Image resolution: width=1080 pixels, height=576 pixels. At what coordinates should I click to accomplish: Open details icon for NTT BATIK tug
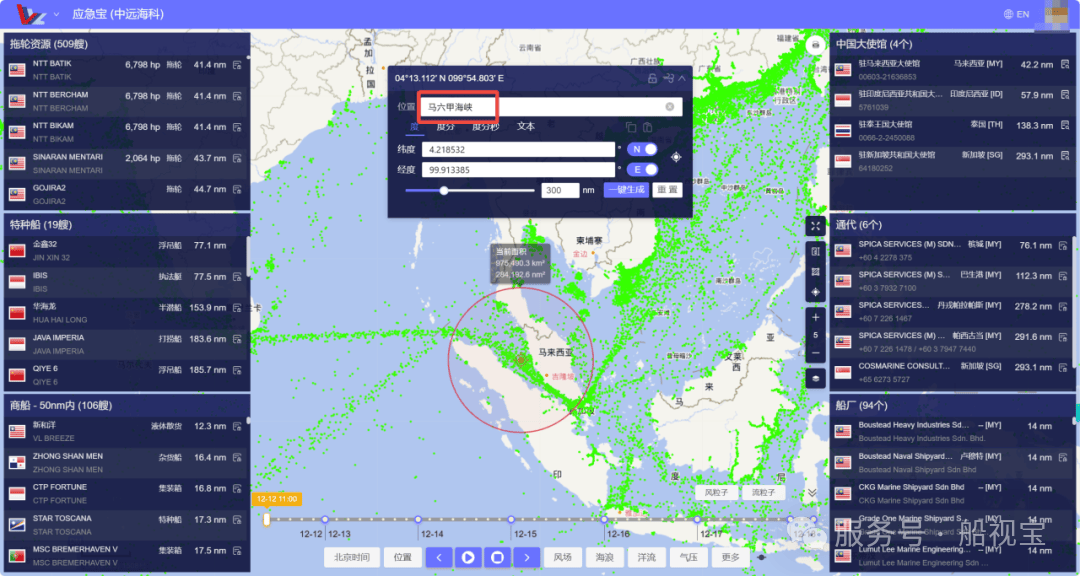[x=238, y=65]
